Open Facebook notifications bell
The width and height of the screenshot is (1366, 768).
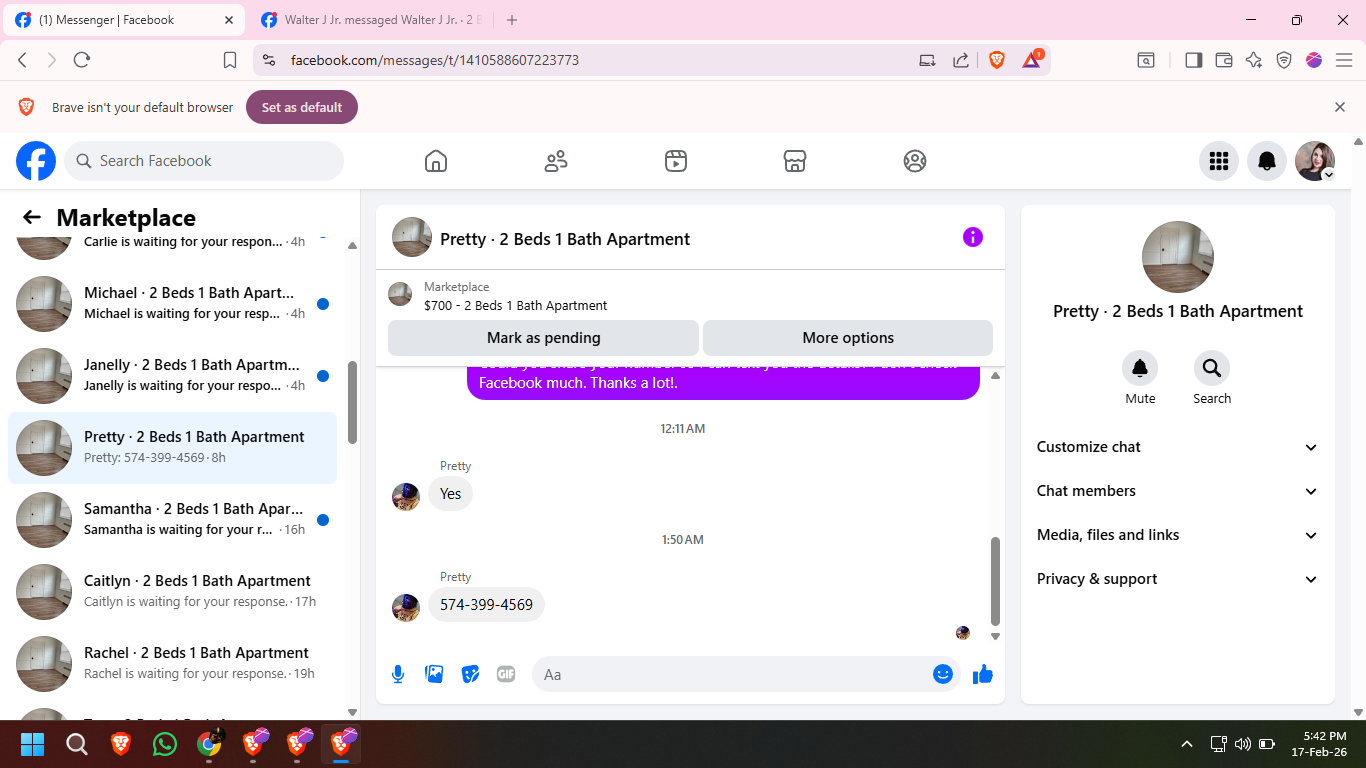pyautogui.click(x=1267, y=161)
